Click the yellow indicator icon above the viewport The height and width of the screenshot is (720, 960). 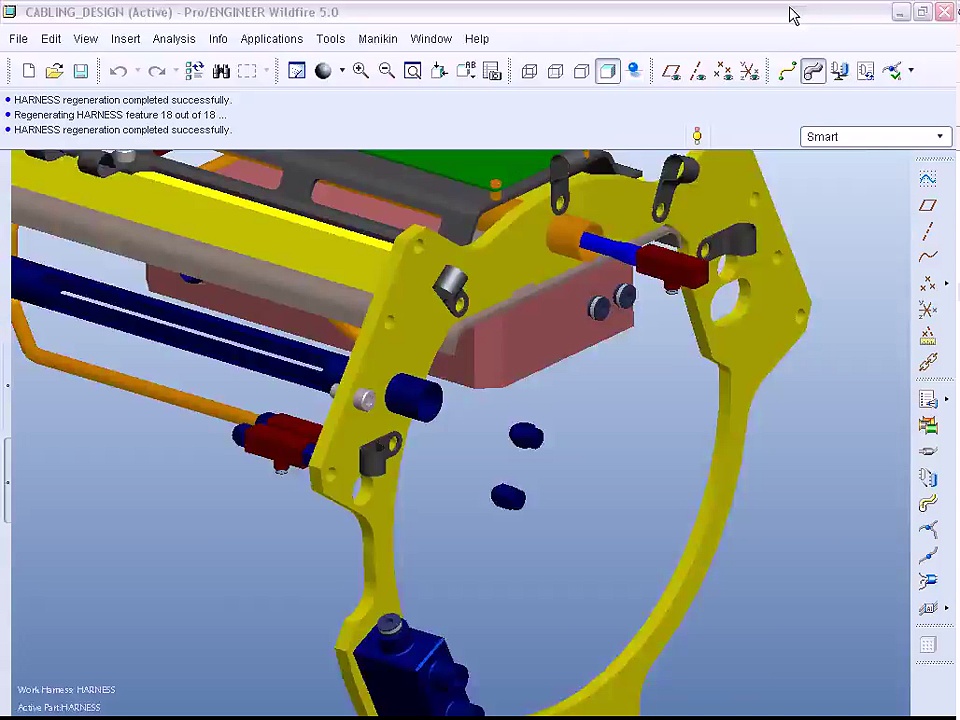pos(697,136)
